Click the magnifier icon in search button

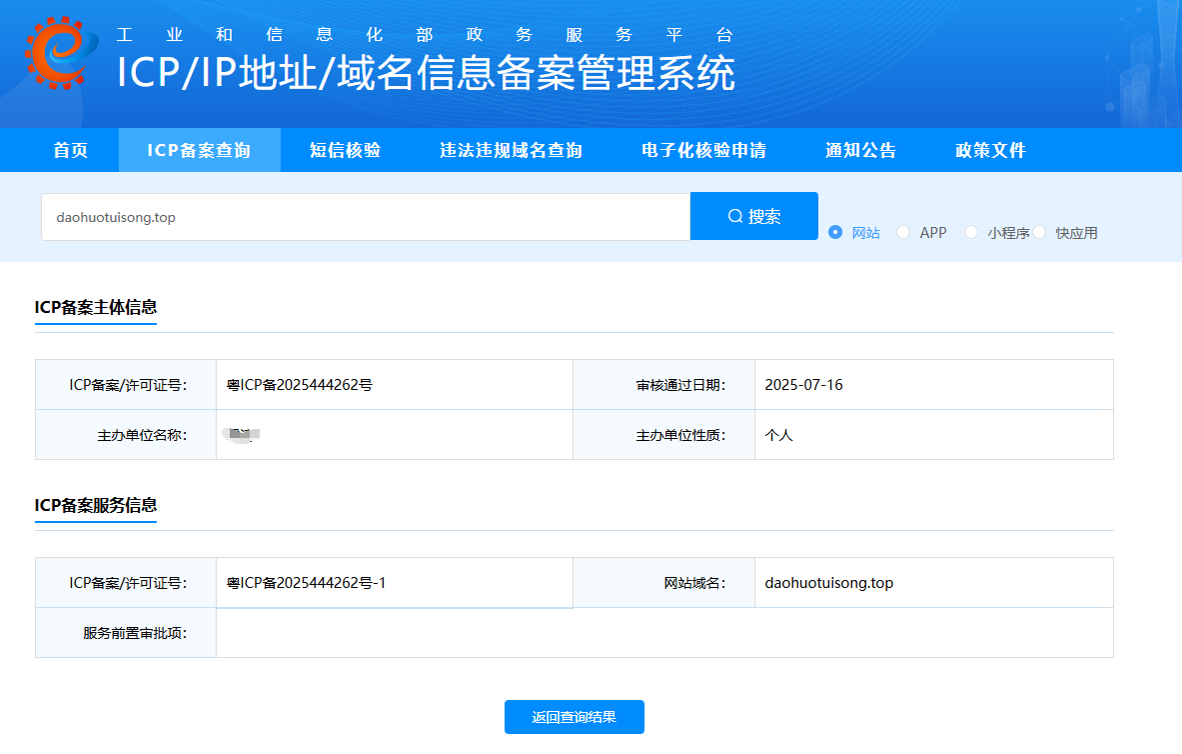[735, 216]
